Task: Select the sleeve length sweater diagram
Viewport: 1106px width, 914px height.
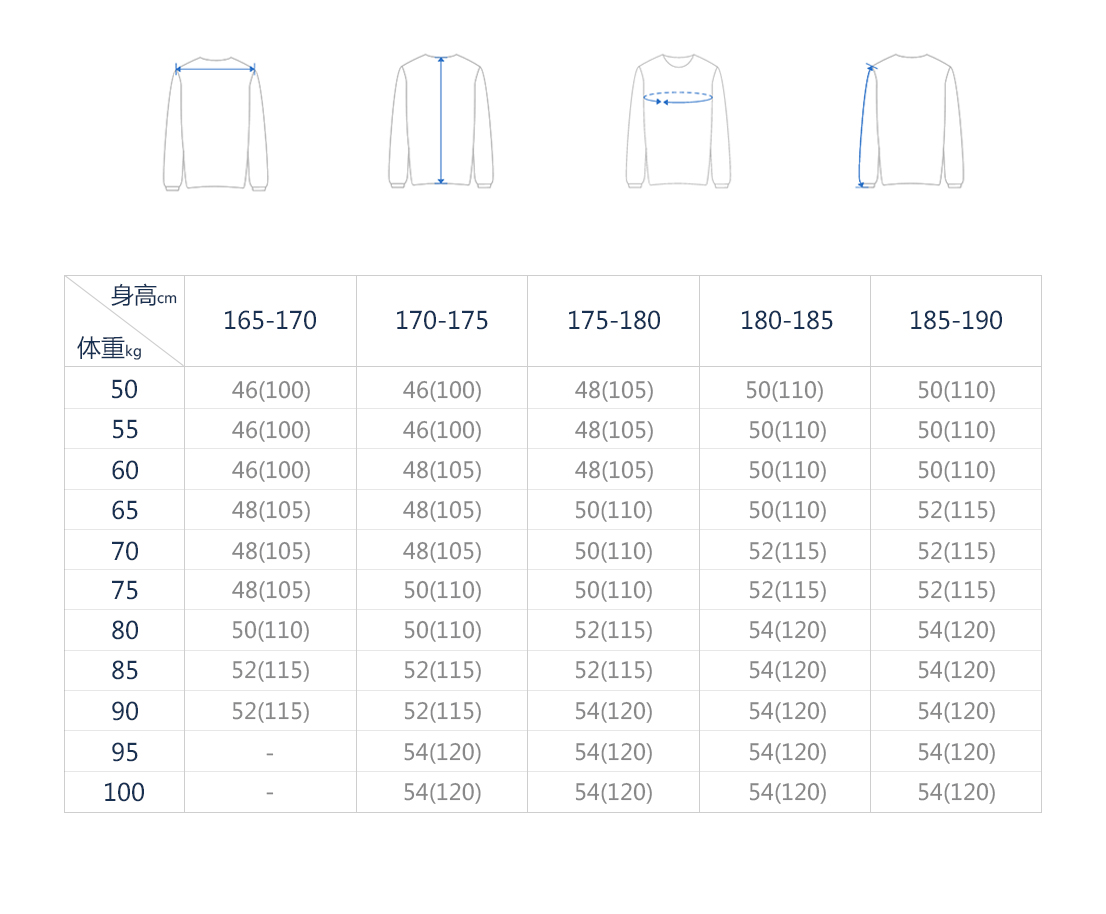Action: pyautogui.click(x=911, y=123)
